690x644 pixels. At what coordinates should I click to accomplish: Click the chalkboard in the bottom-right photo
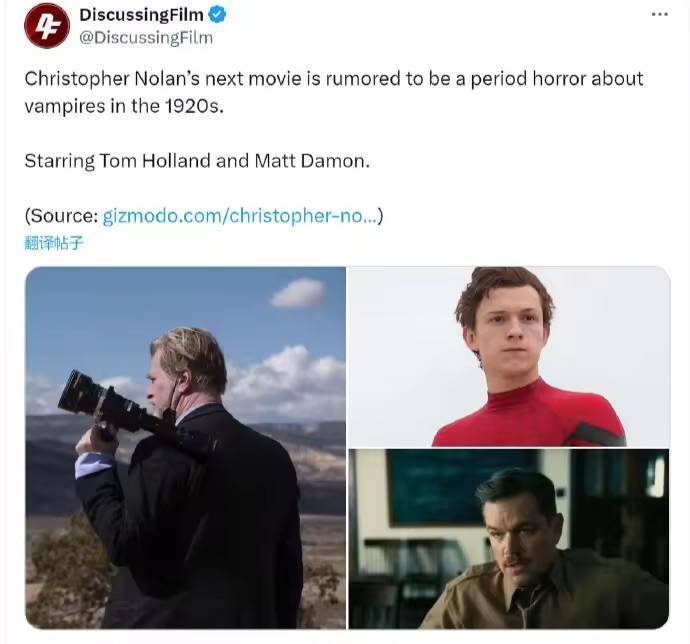(x=458, y=488)
